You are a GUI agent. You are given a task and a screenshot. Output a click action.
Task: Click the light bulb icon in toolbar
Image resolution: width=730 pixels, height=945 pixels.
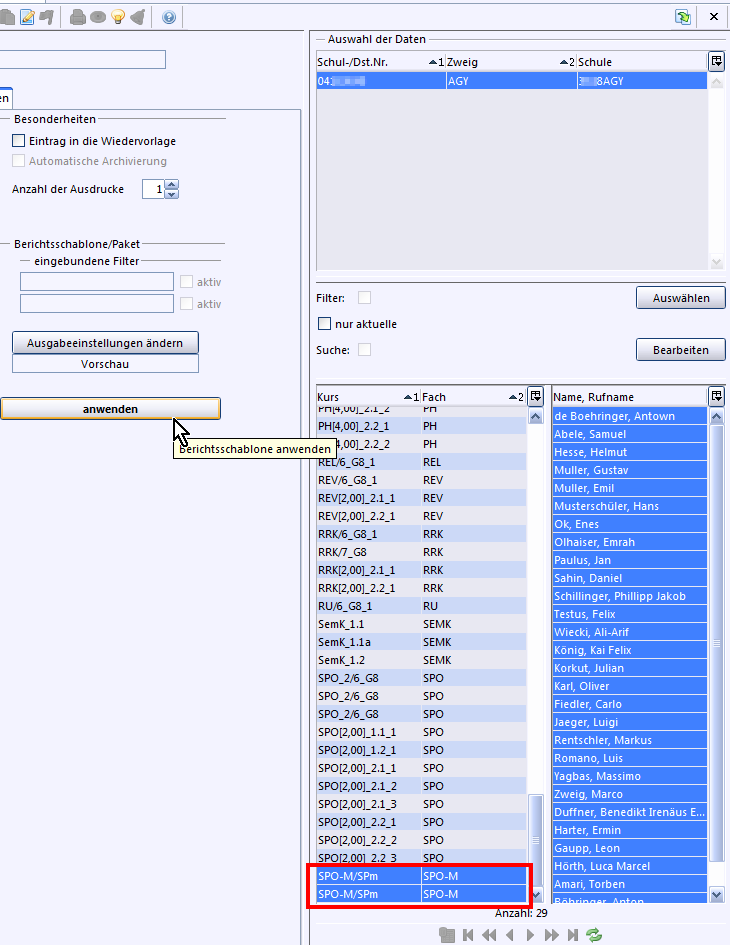[117, 16]
